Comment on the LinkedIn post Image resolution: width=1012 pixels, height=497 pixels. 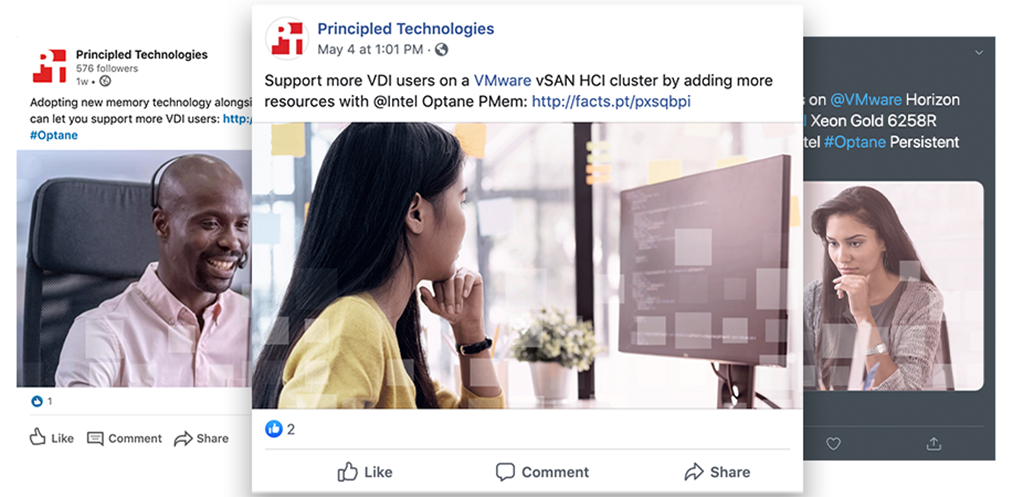[125, 438]
